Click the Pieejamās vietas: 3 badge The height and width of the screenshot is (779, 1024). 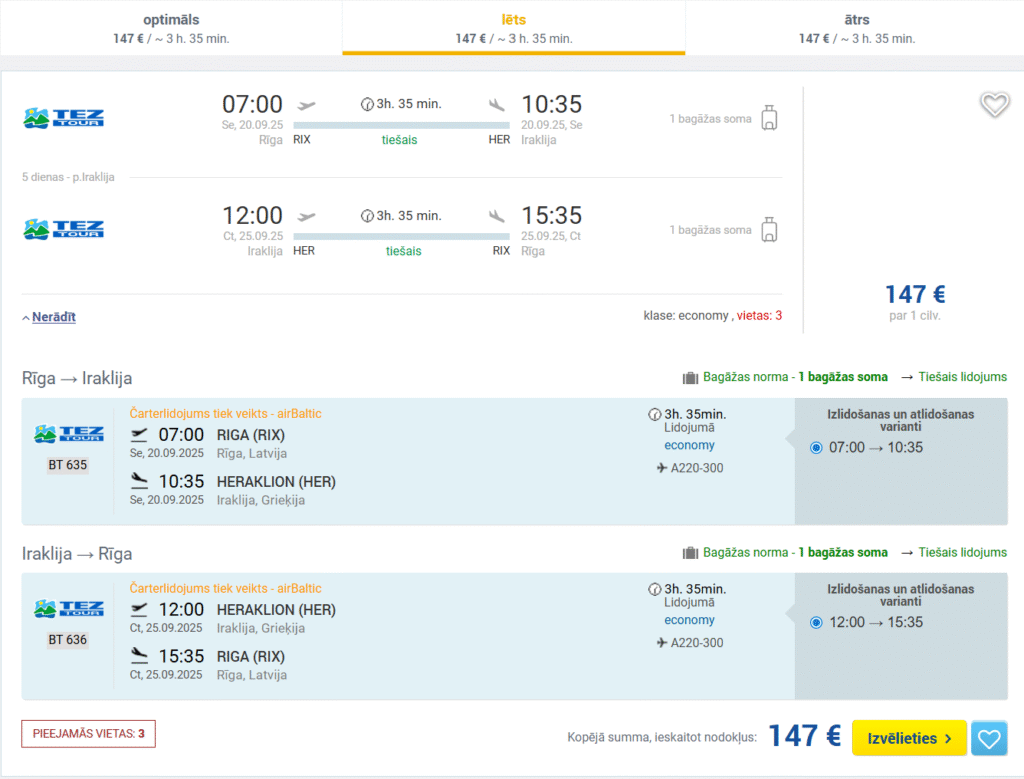tap(88, 734)
